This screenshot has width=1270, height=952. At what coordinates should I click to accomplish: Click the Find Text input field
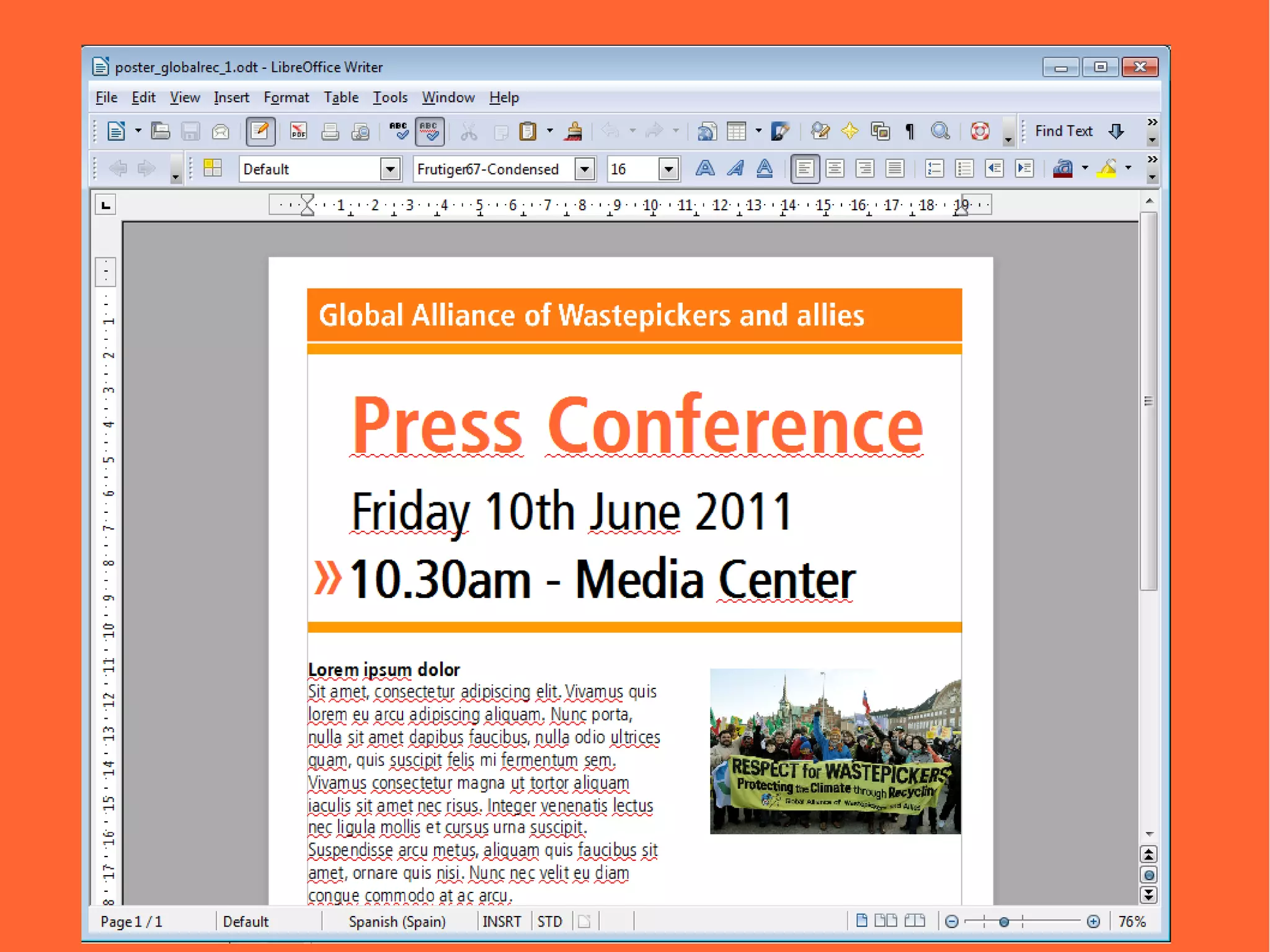coord(1064,131)
